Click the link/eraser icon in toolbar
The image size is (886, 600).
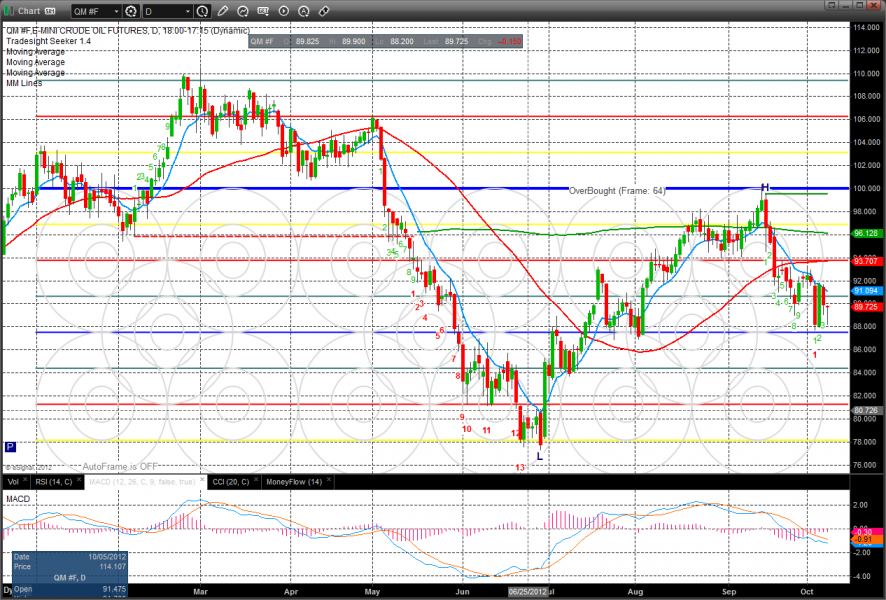[324, 11]
